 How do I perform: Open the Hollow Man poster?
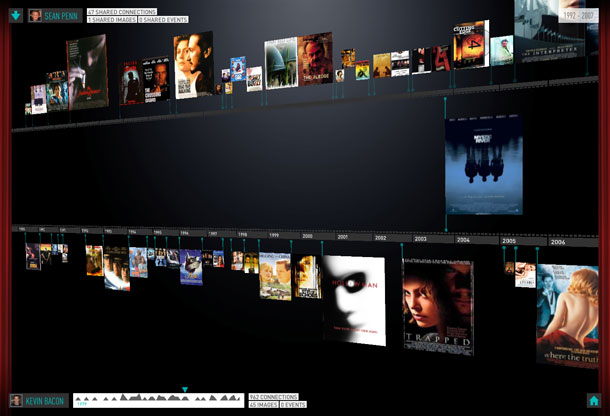click(354, 300)
